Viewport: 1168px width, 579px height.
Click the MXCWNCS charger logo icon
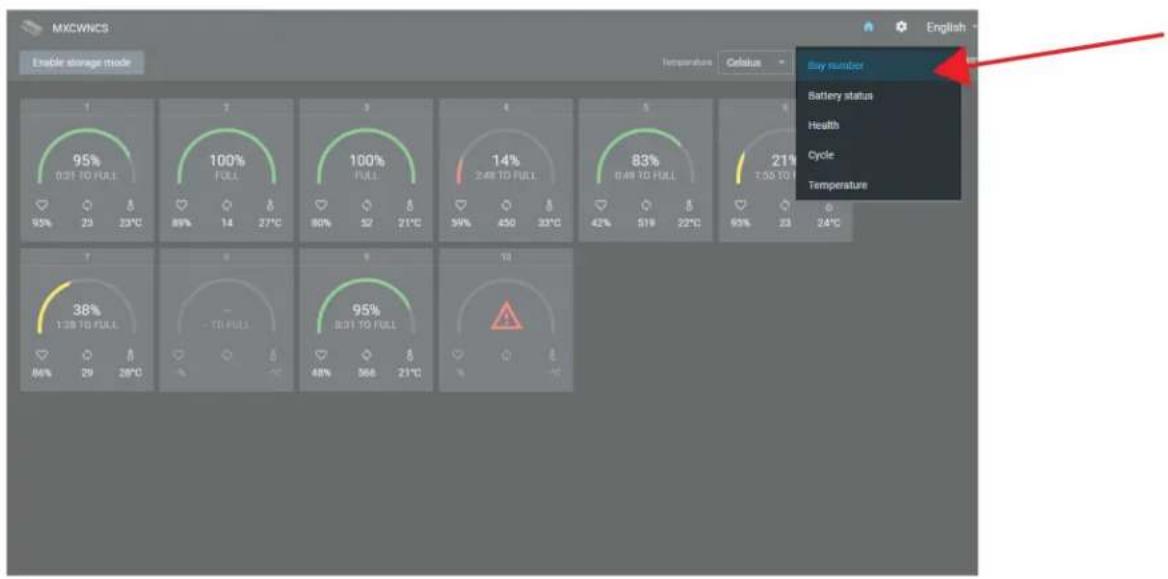[31, 28]
